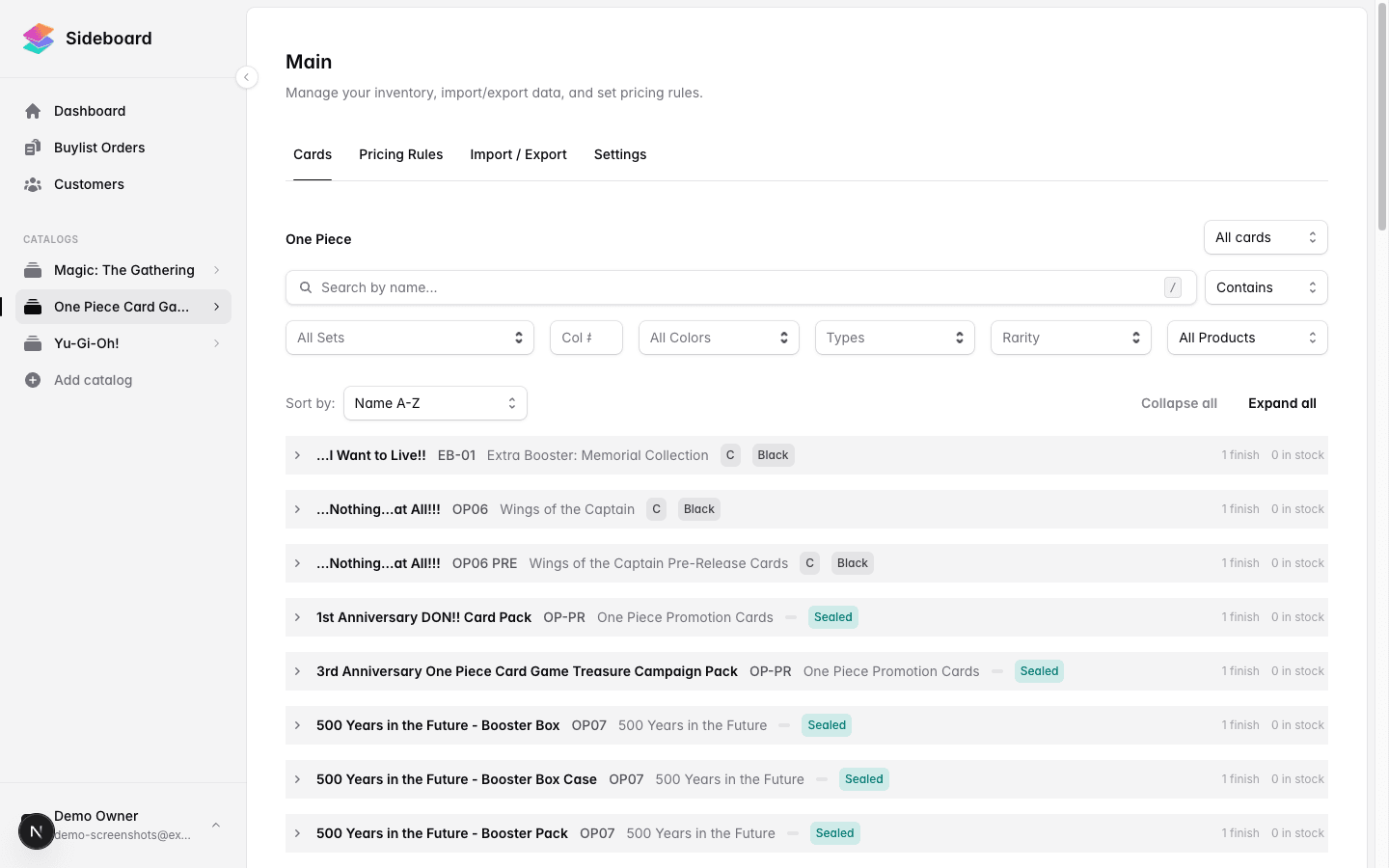This screenshot has height=868, width=1389.
Task: Open the All Colors dropdown
Action: coord(719,338)
